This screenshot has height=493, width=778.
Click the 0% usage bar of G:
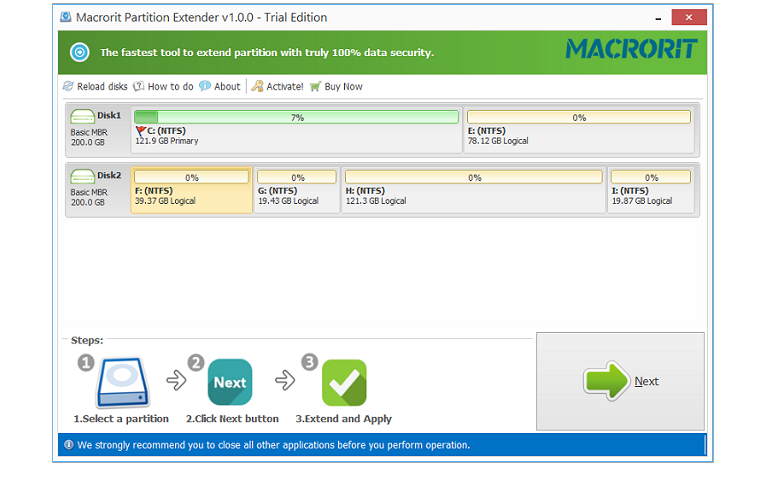(297, 178)
